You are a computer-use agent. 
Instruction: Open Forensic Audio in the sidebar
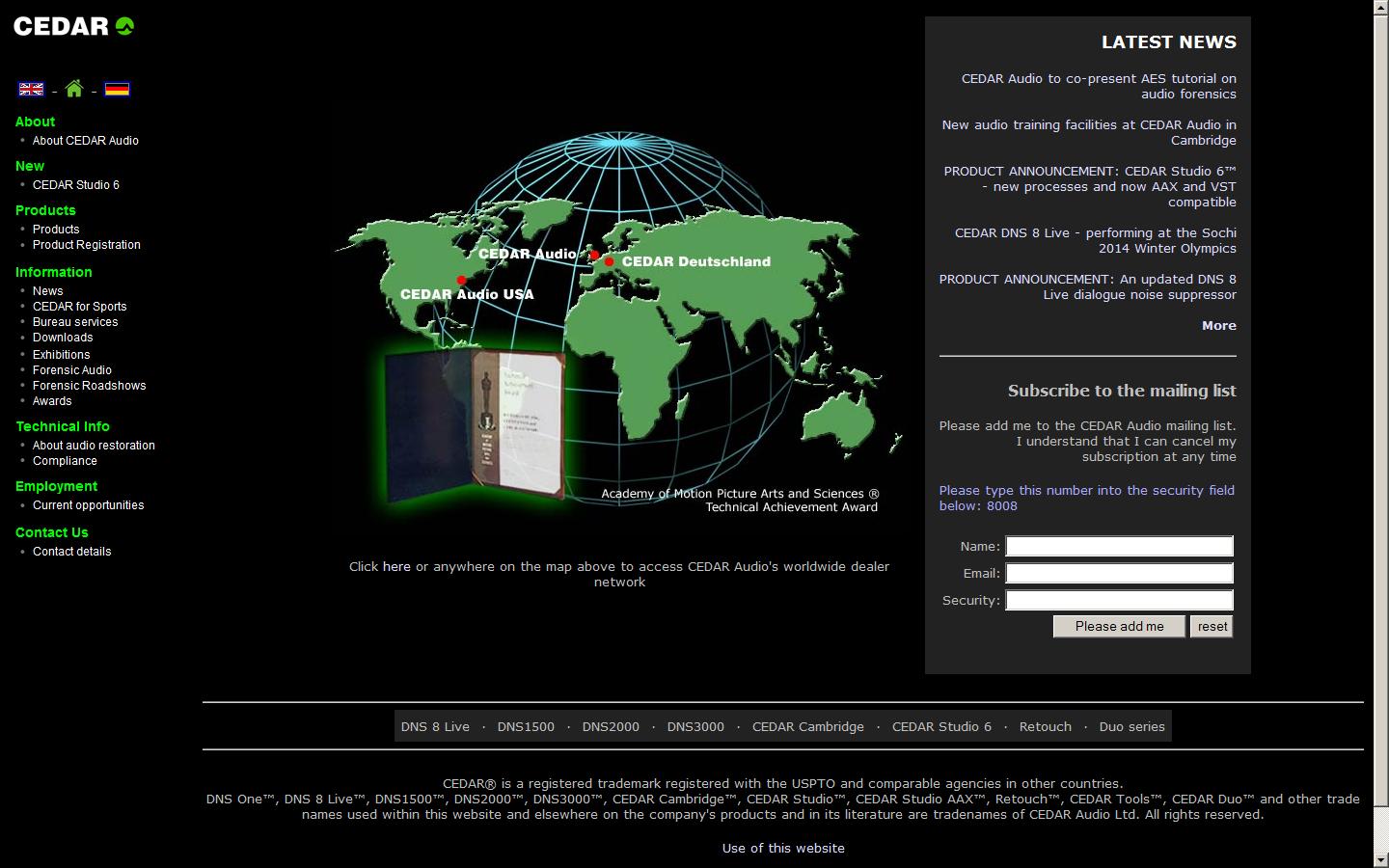72,370
